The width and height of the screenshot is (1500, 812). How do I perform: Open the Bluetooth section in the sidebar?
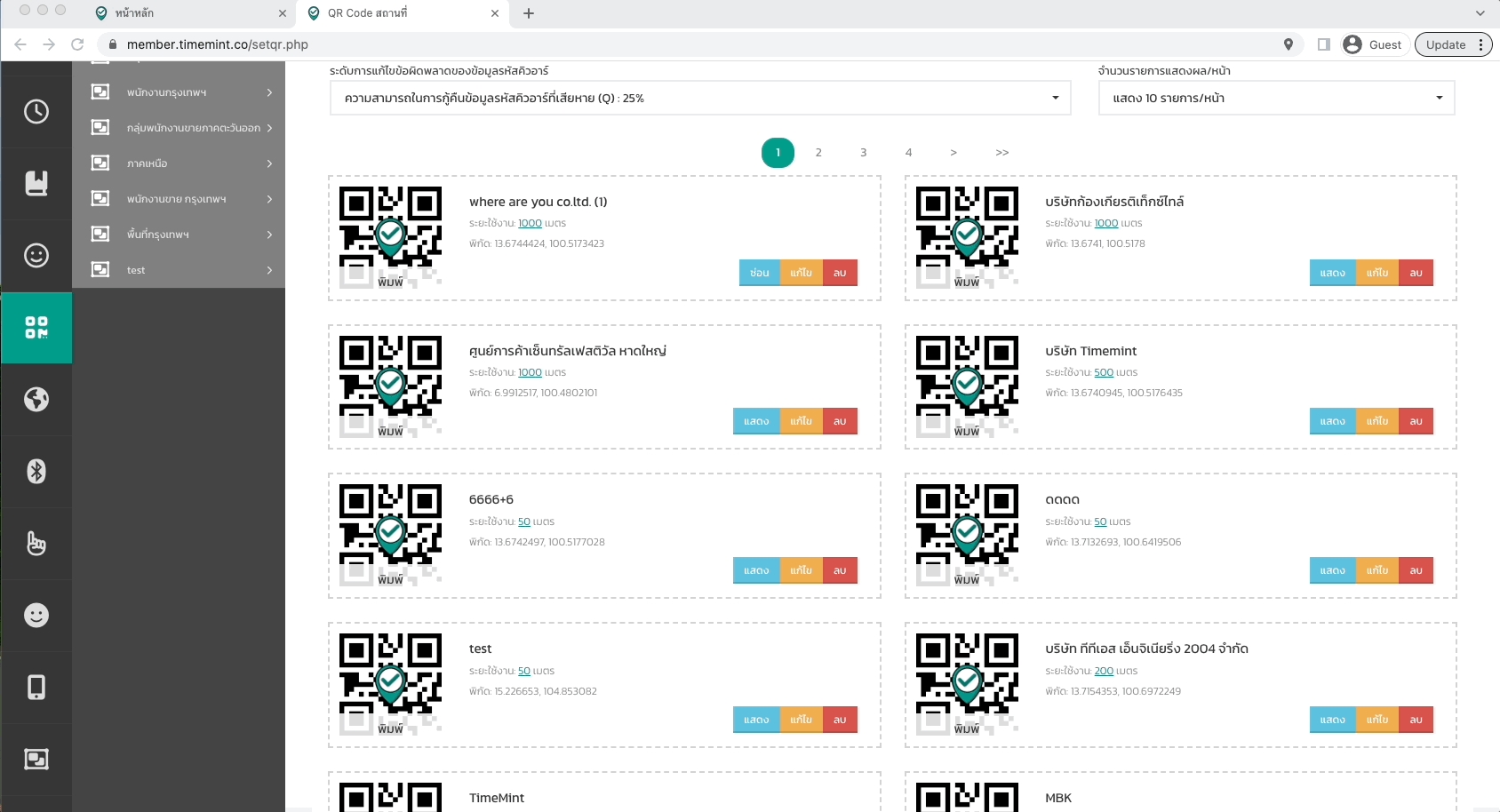click(36, 471)
